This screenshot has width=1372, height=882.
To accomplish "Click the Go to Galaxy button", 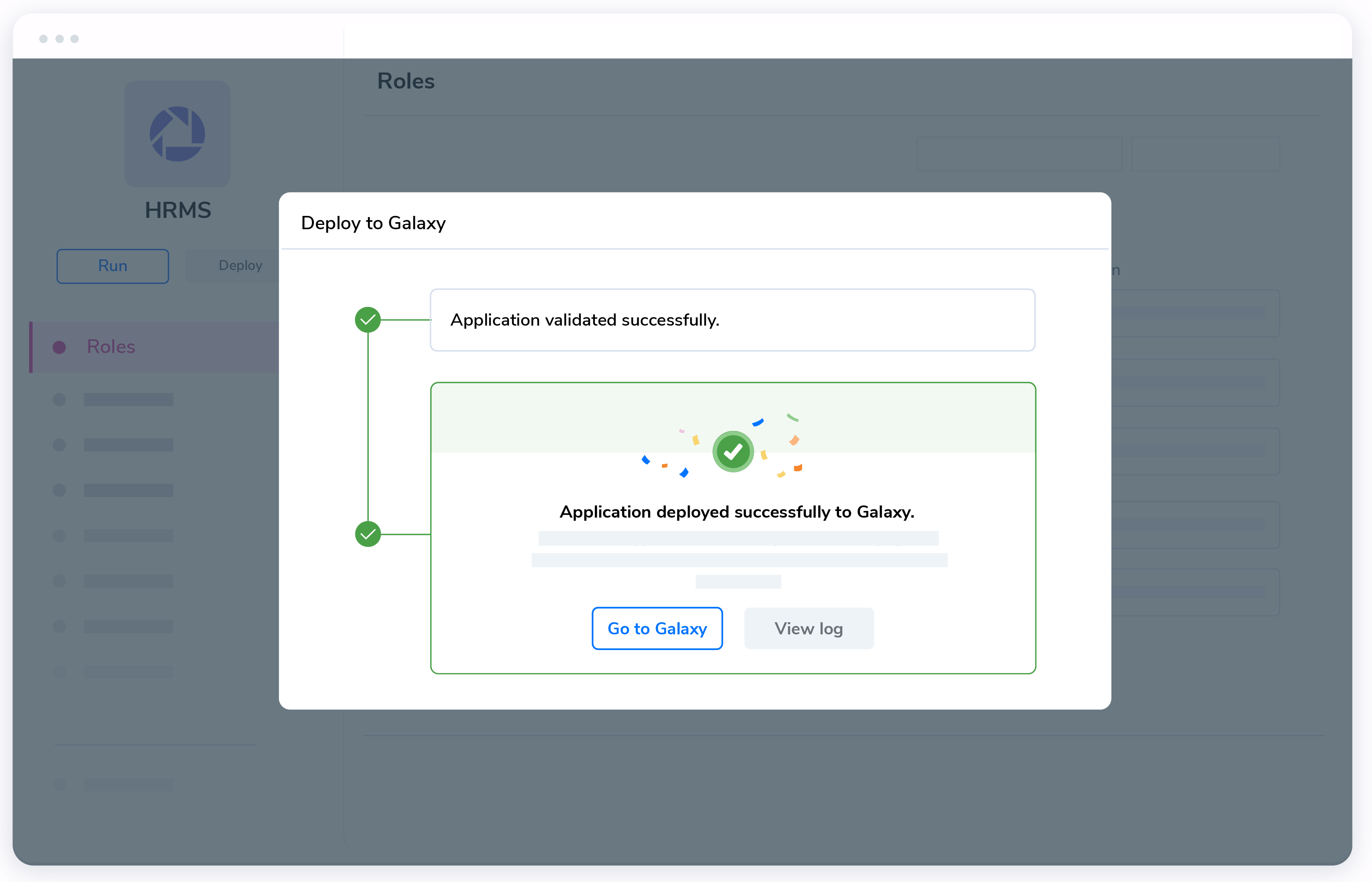I will 656,628.
